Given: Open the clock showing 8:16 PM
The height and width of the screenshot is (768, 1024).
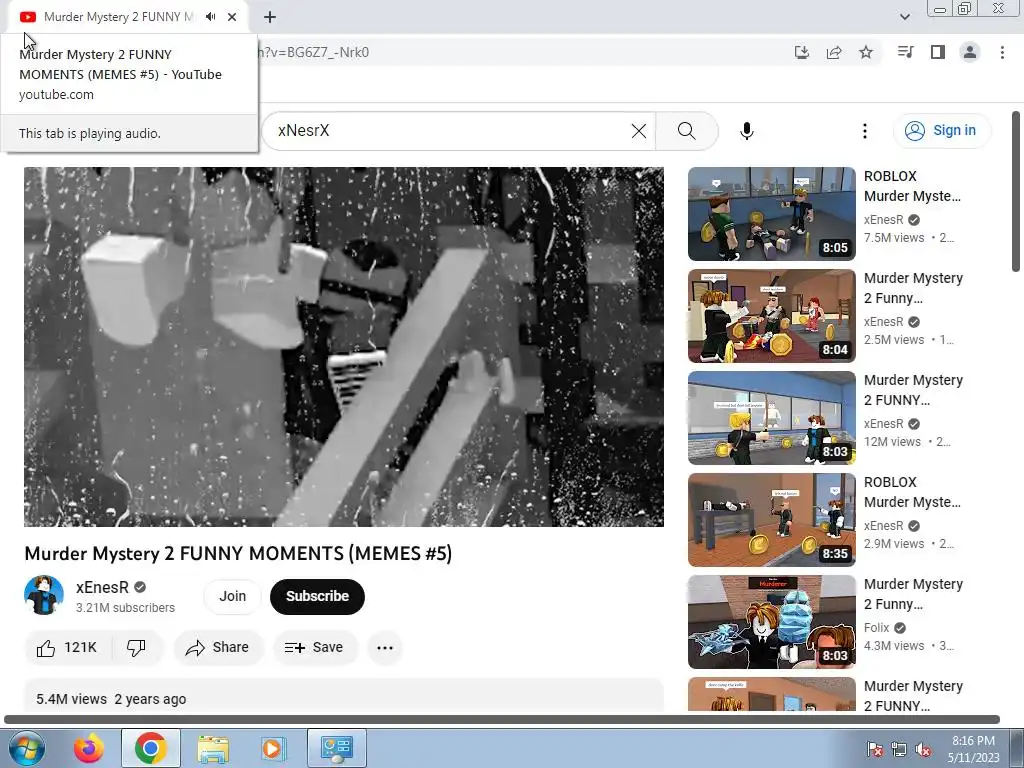Looking at the screenshot, I should [973, 749].
